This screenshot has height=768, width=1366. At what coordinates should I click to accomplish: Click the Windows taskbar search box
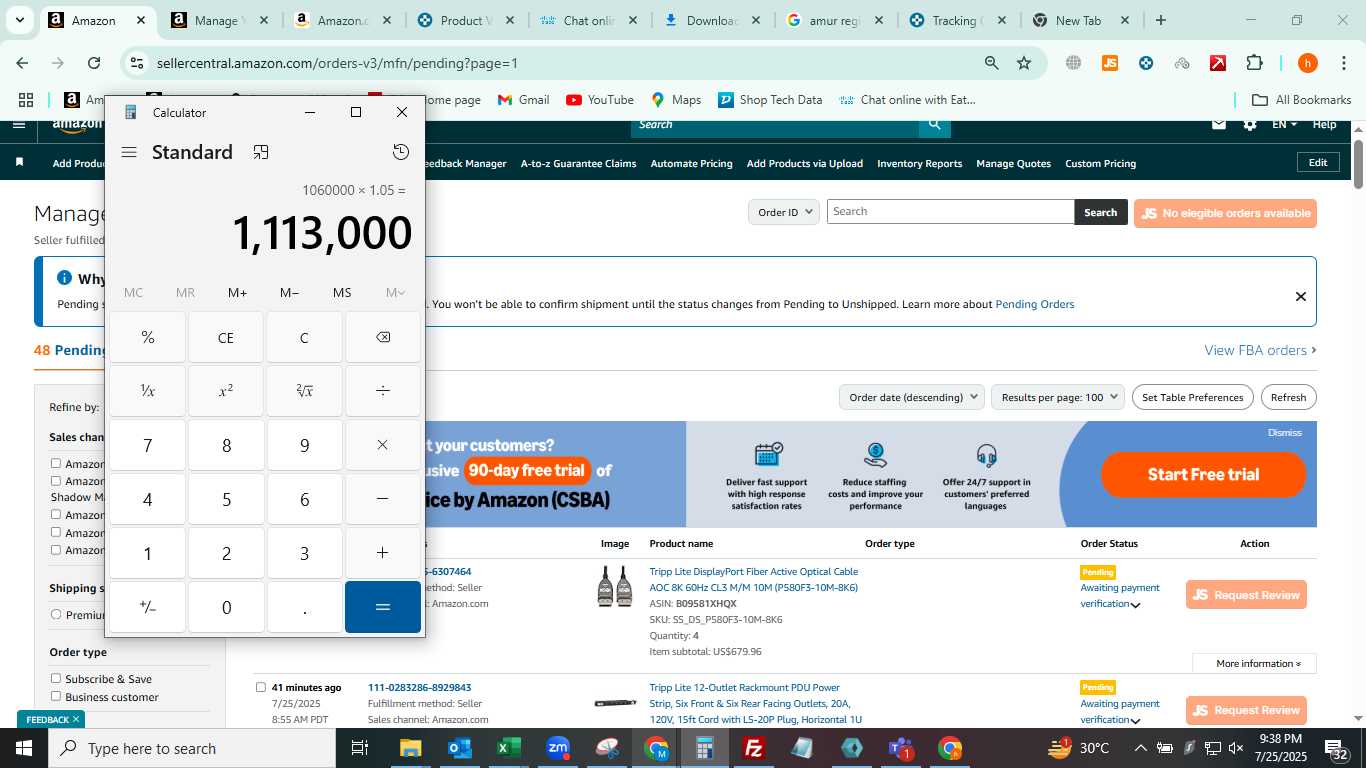point(193,748)
